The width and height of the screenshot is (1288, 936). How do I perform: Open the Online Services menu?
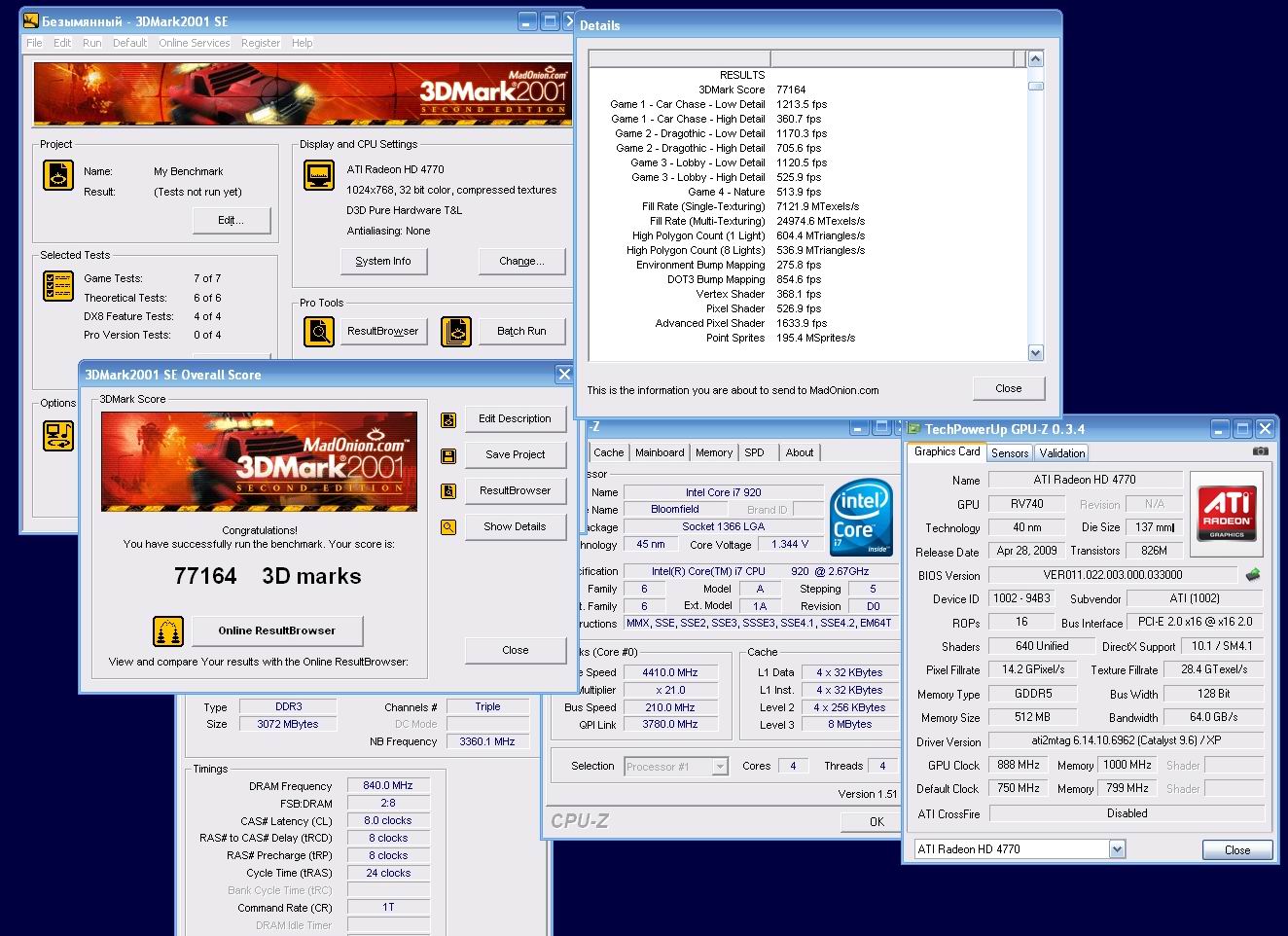(x=195, y=43)
